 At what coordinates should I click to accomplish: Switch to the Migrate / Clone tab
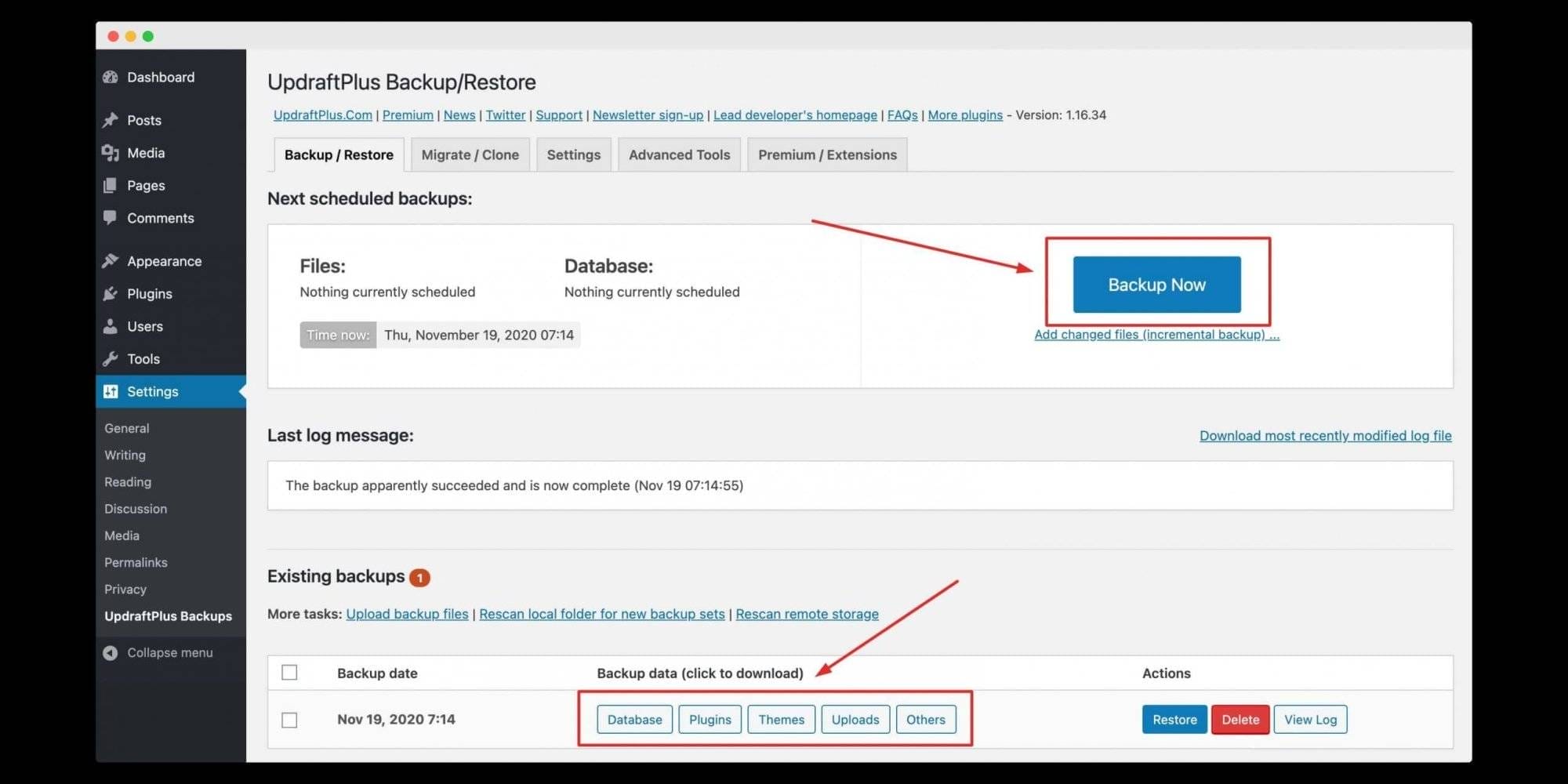tap(470, 155)
